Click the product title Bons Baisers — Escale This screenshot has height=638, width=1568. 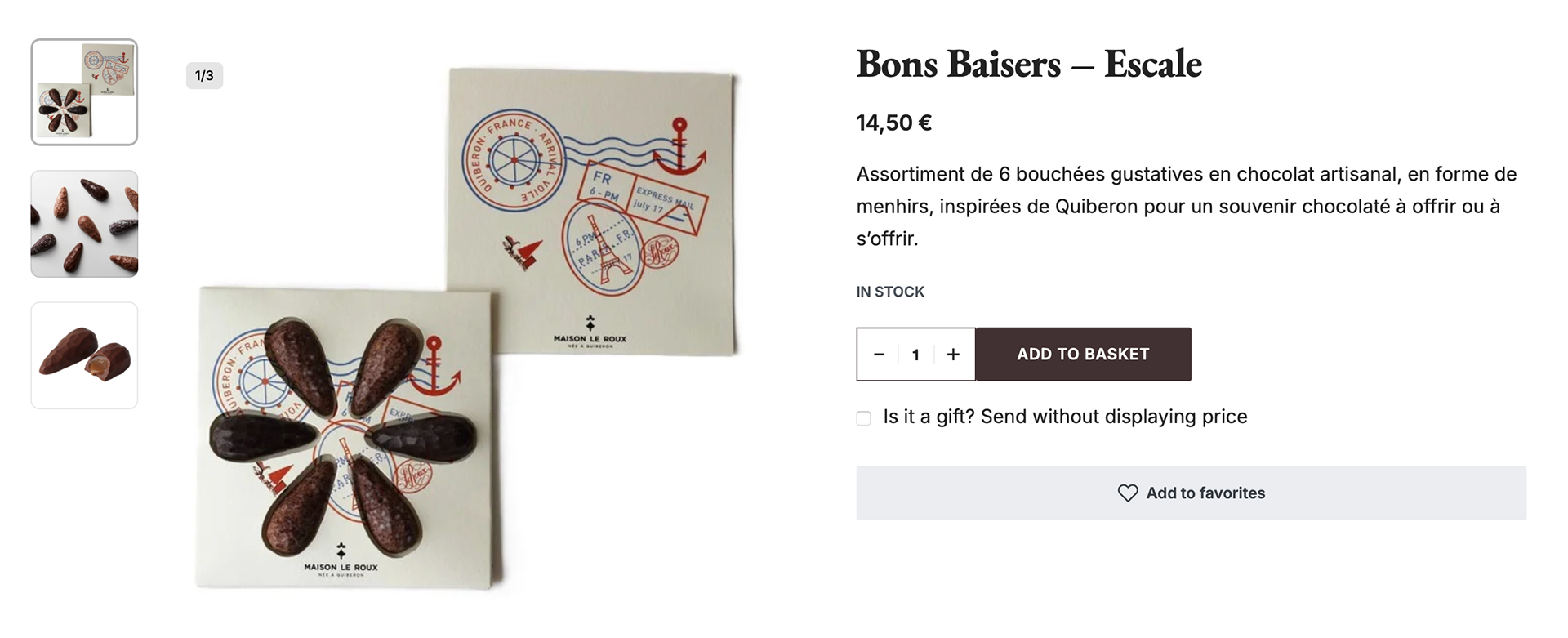(x=1029, y=64)
